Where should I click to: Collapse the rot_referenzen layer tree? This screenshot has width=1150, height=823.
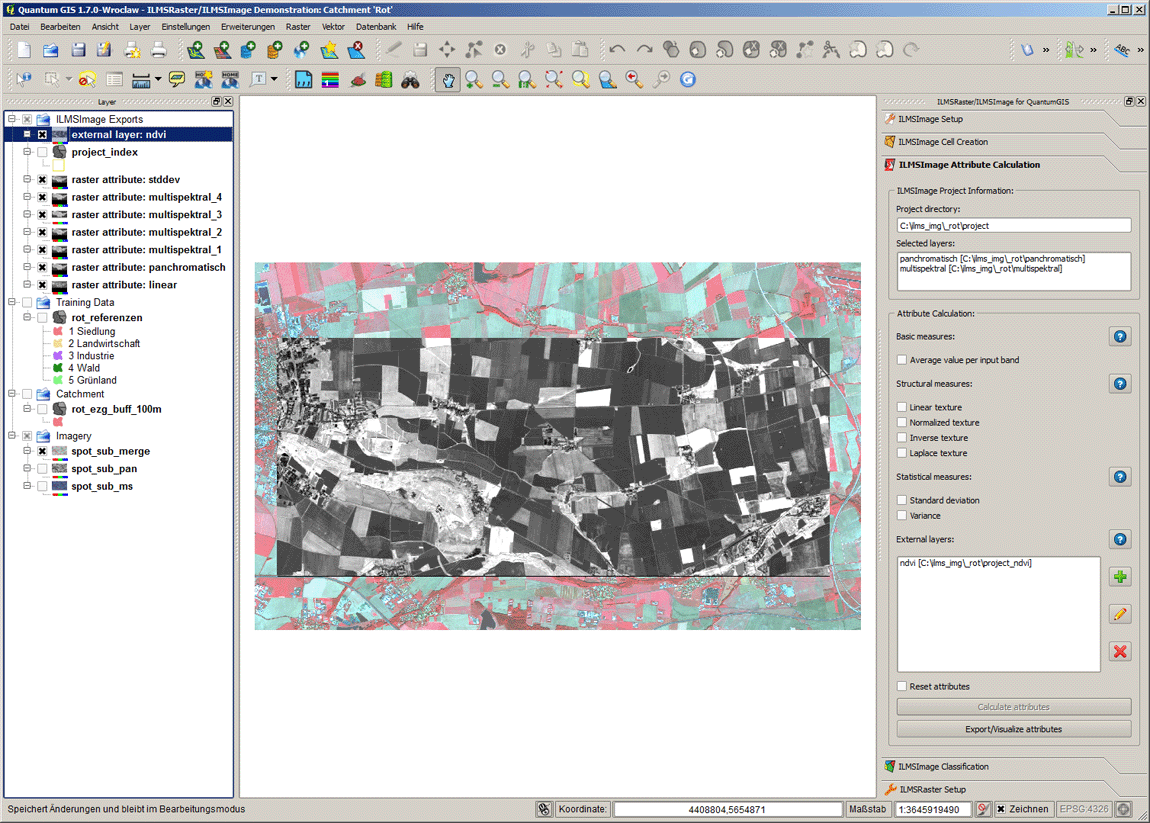click(x=28, y=318)
